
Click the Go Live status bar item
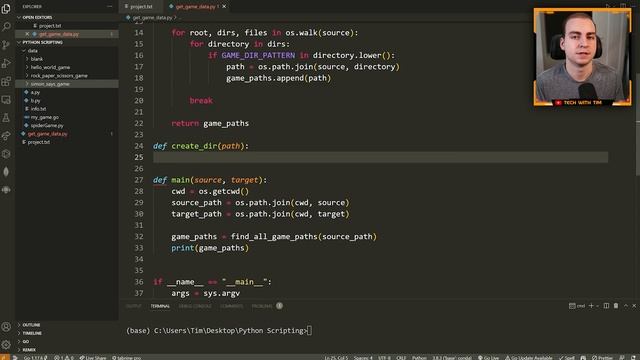click(489, 358)
